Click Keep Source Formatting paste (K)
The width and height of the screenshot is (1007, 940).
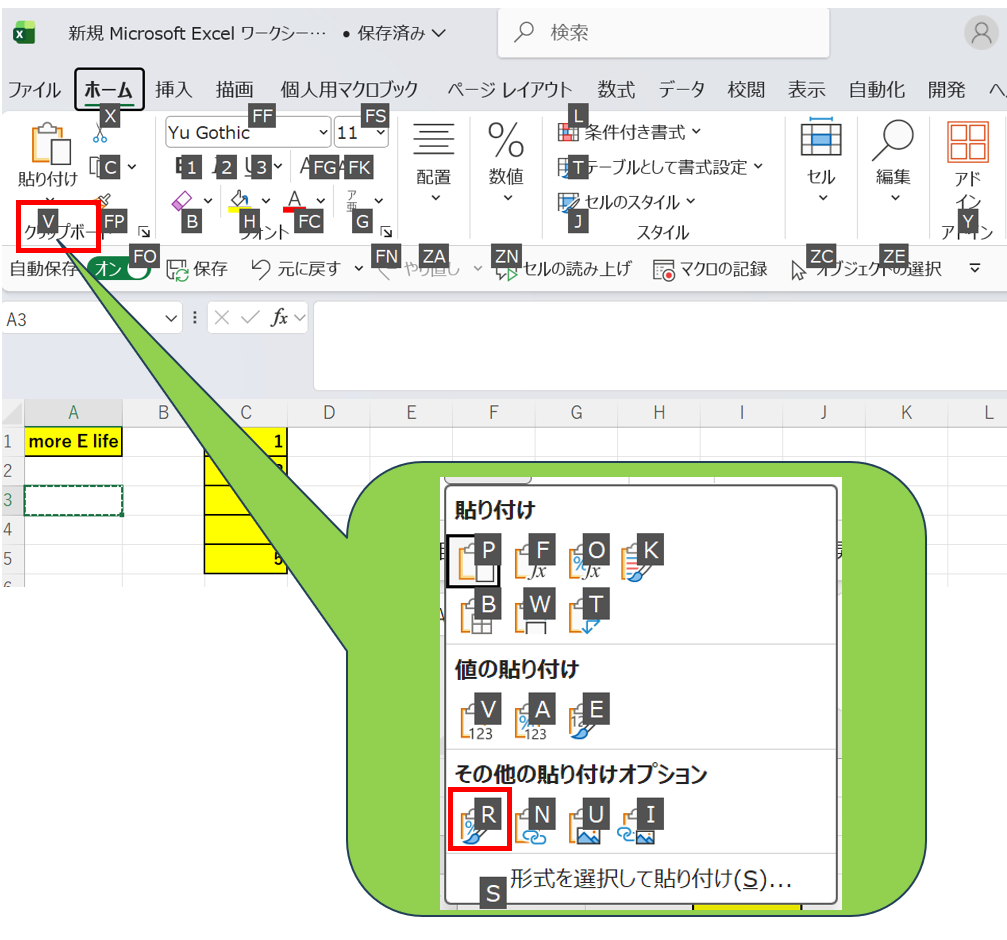(x=640, y=558)
